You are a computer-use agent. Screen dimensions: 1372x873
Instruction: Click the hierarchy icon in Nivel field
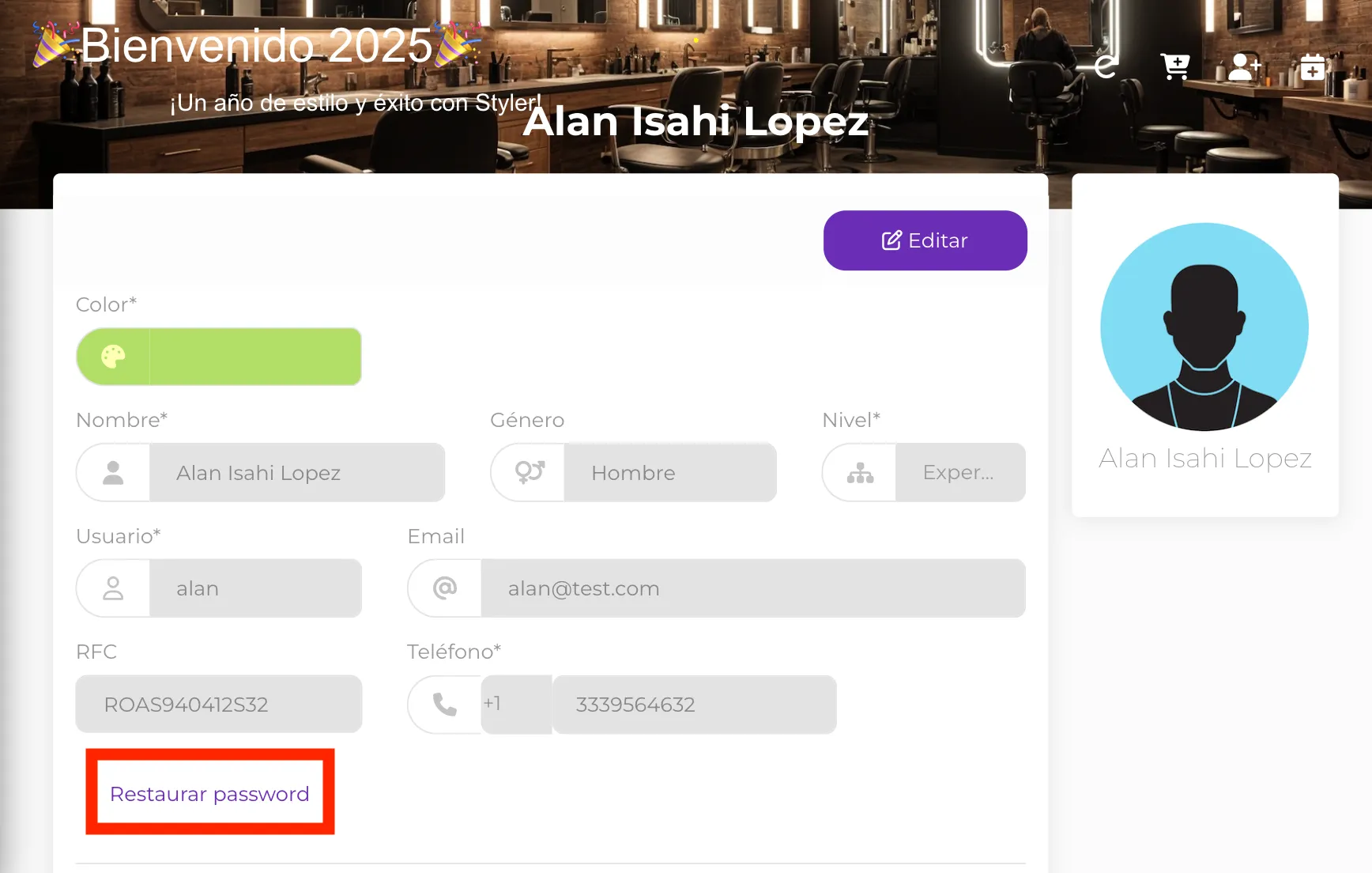[x=858, y=472]
